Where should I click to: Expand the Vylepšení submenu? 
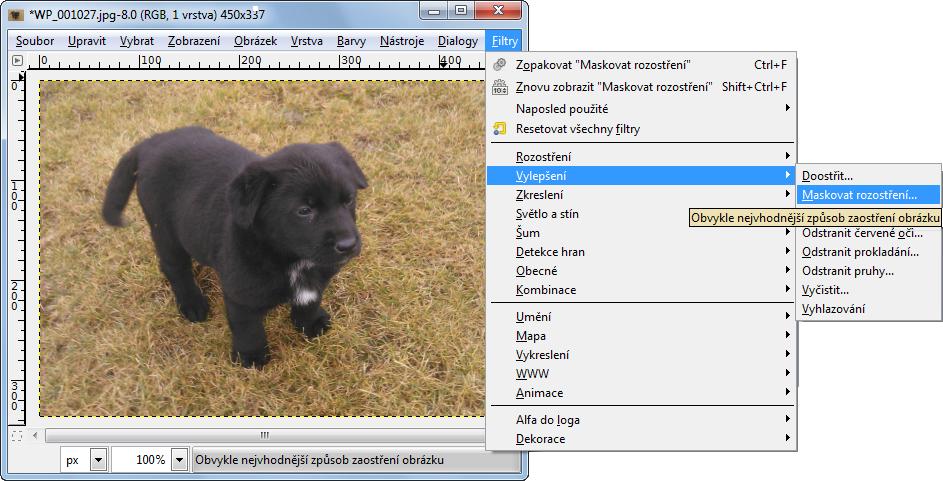pos(641,176)
